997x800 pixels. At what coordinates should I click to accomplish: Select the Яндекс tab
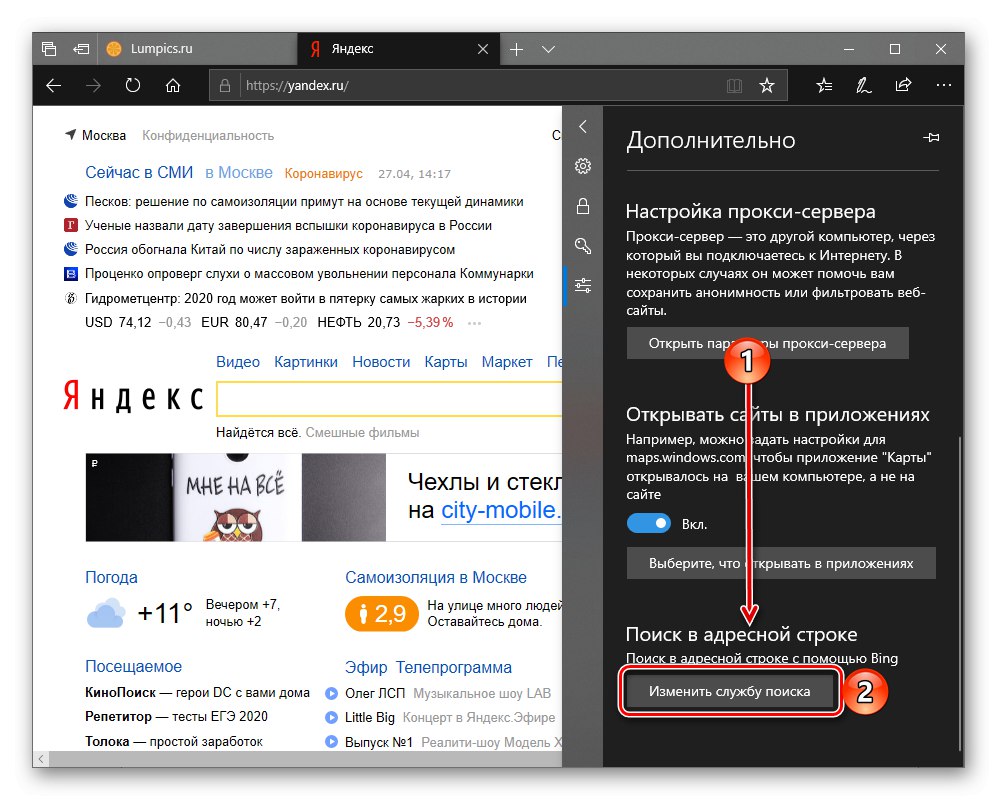399,49
